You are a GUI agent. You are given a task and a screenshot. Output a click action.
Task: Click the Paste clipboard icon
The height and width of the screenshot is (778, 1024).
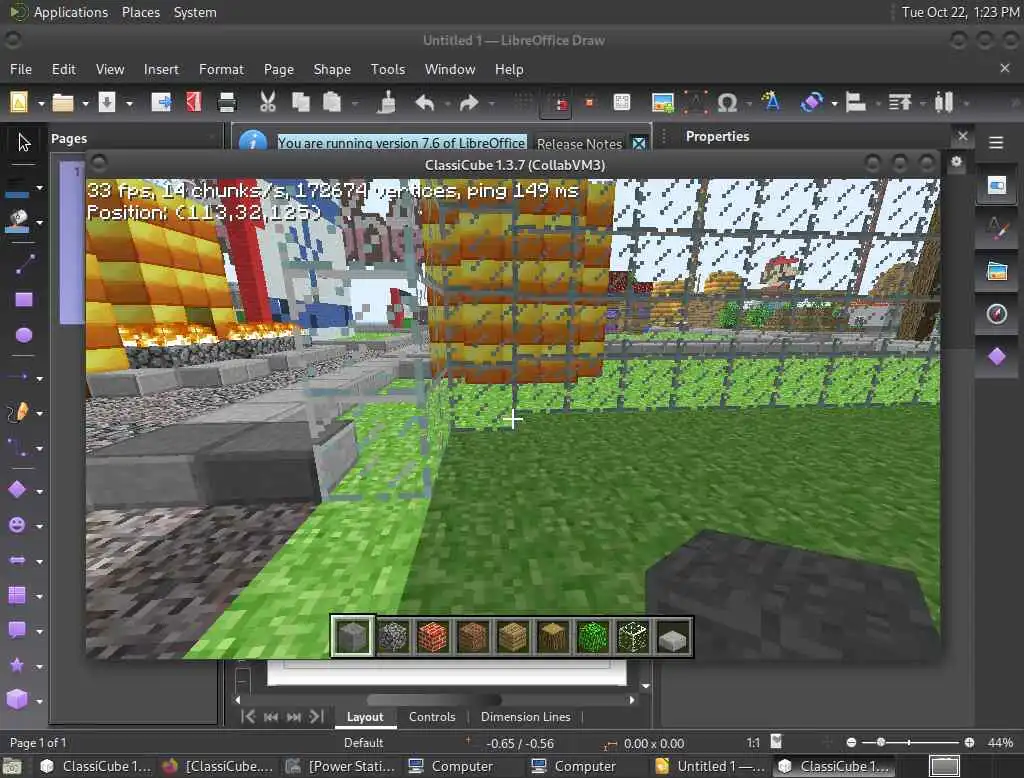pyautogui.click(x=332, y=102)
